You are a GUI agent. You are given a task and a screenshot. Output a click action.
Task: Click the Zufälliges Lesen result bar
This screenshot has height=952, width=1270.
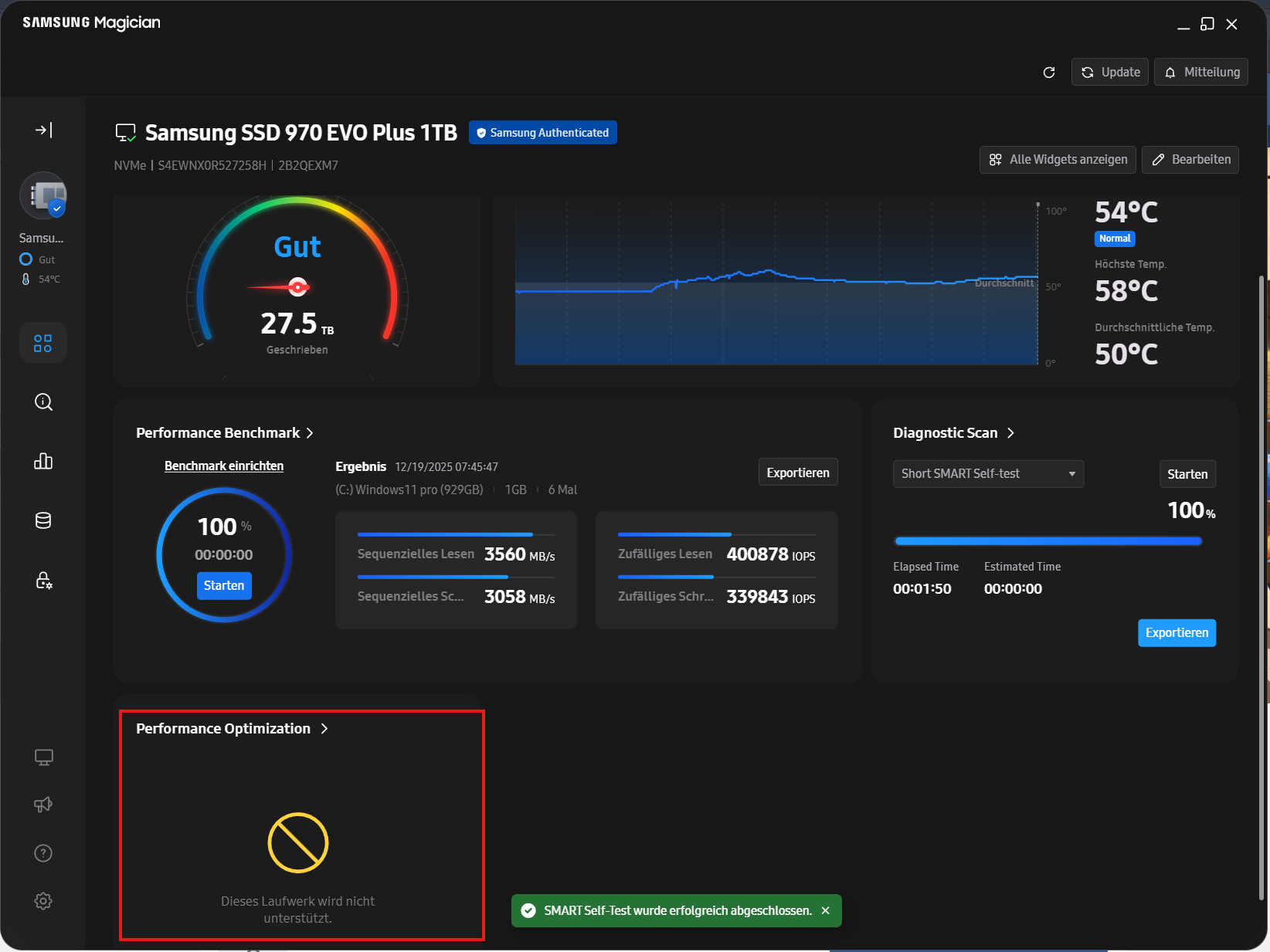click(x=716, y=534)
